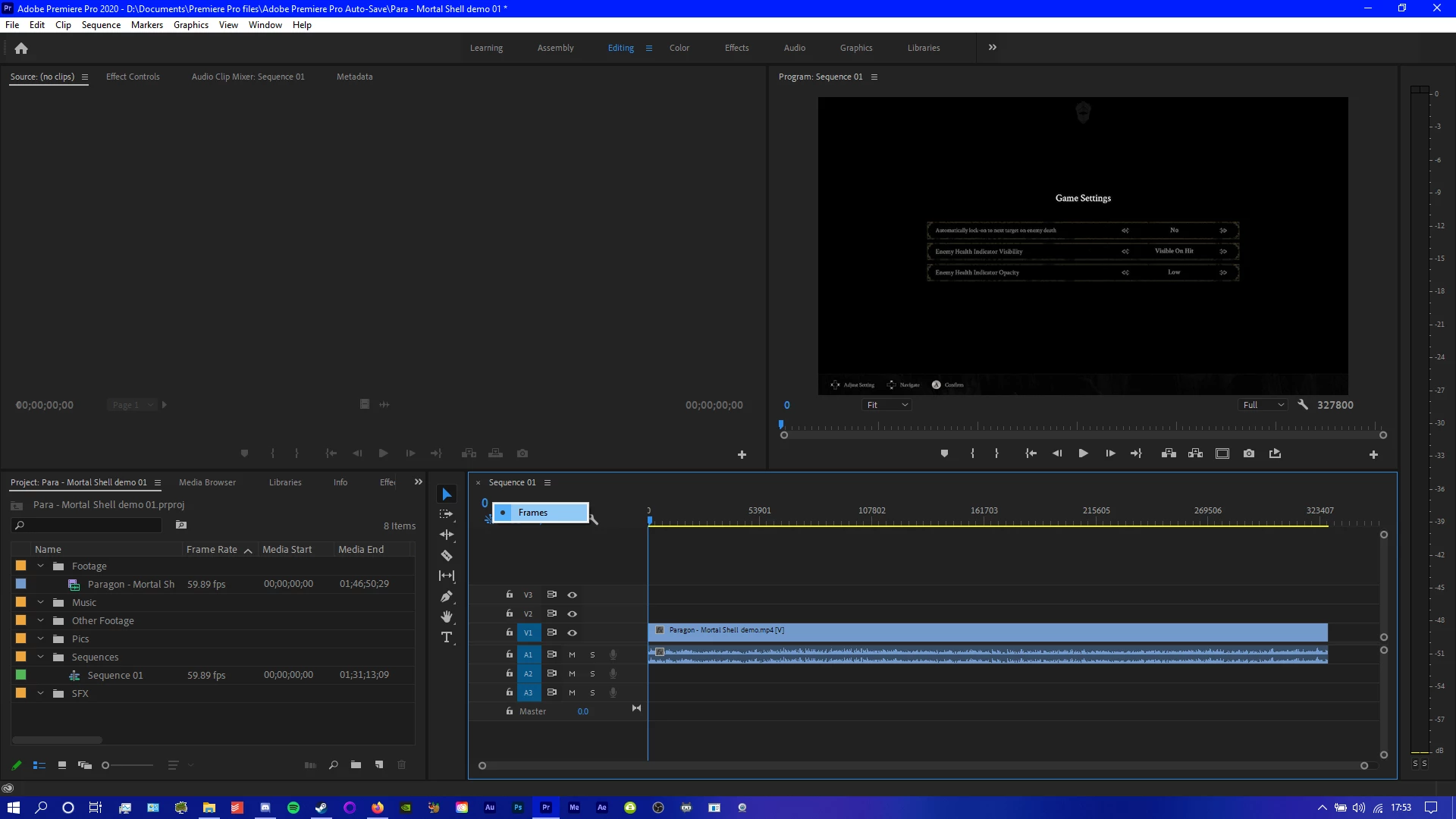Open the Full playback resolution dropdown

click(1263, 405)
